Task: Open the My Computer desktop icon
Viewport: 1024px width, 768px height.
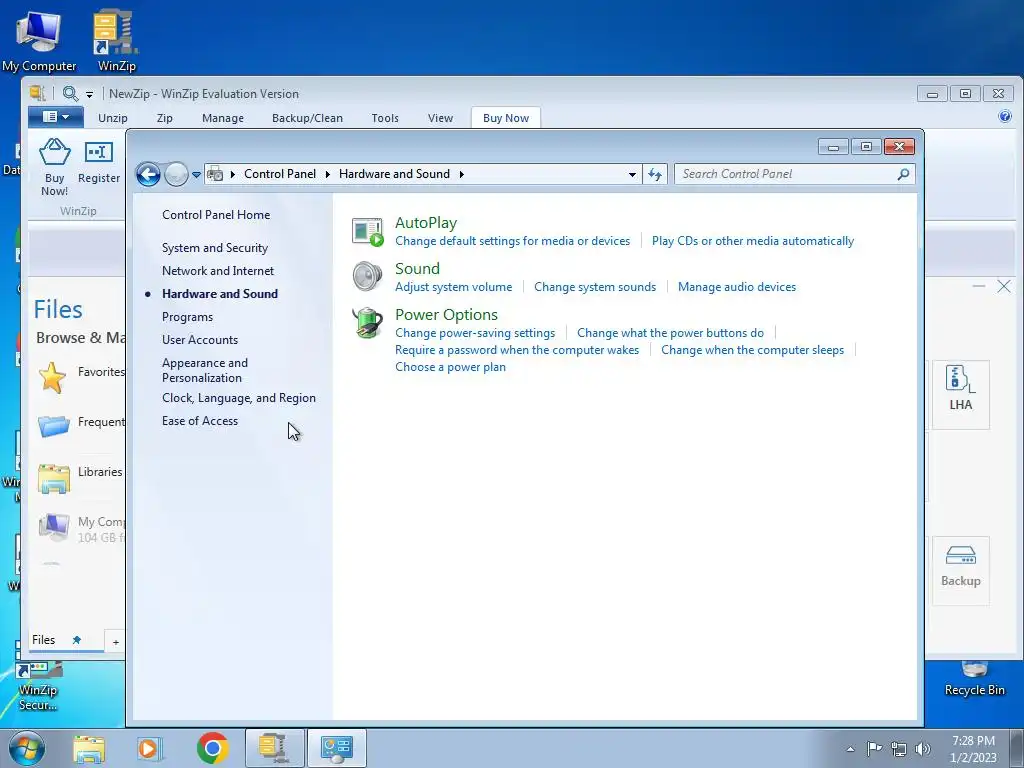Action: 39,41
